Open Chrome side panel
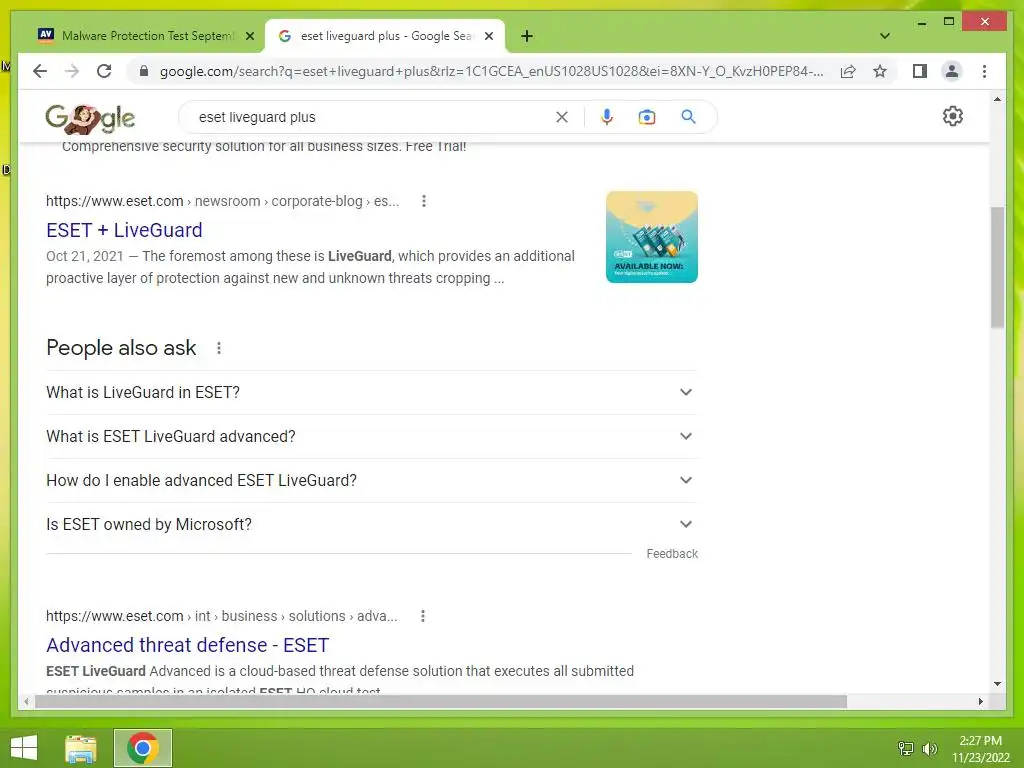The image size is (1024, 768). tap(920, 71)
